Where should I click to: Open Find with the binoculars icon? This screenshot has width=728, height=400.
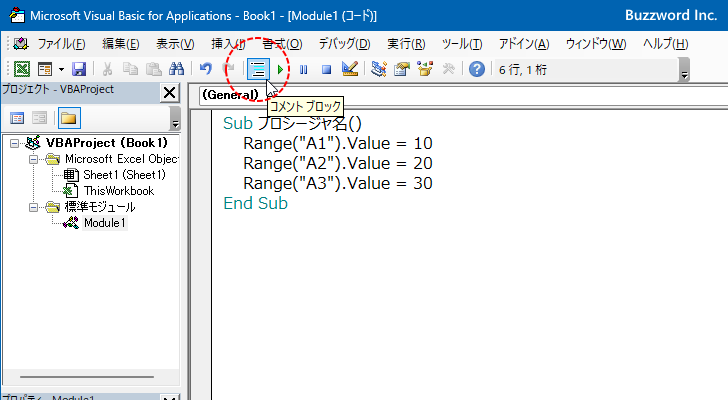click(x=176, y=69)
